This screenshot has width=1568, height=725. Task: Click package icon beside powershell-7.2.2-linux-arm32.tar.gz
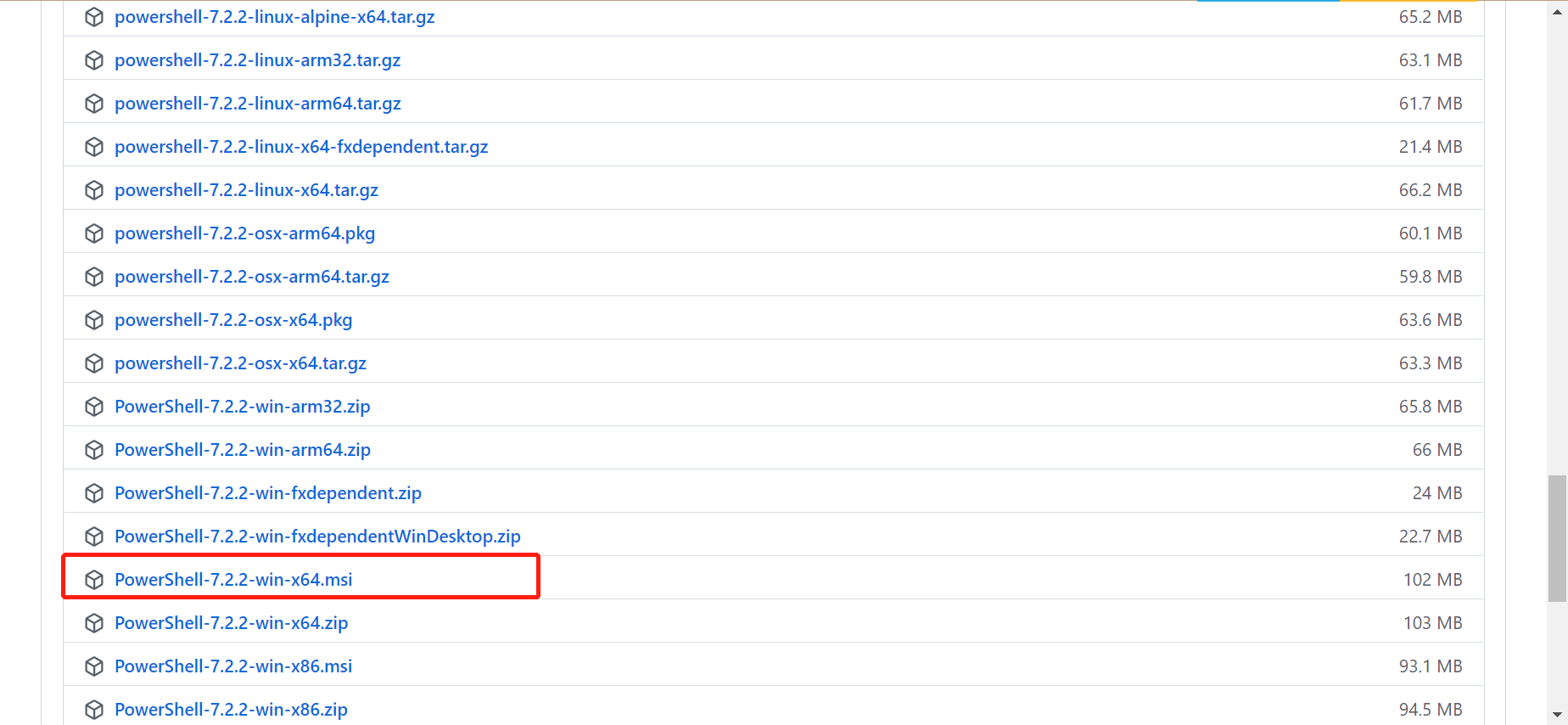(x=94, y=60)
